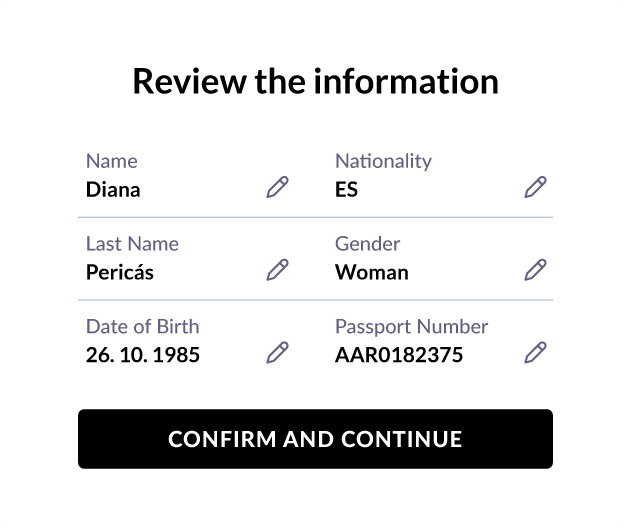Edit Last Name Pericás with pencil icon
The width and height of the screenshot is (631, 532).
pyautogui.click(x=278, y=270)
